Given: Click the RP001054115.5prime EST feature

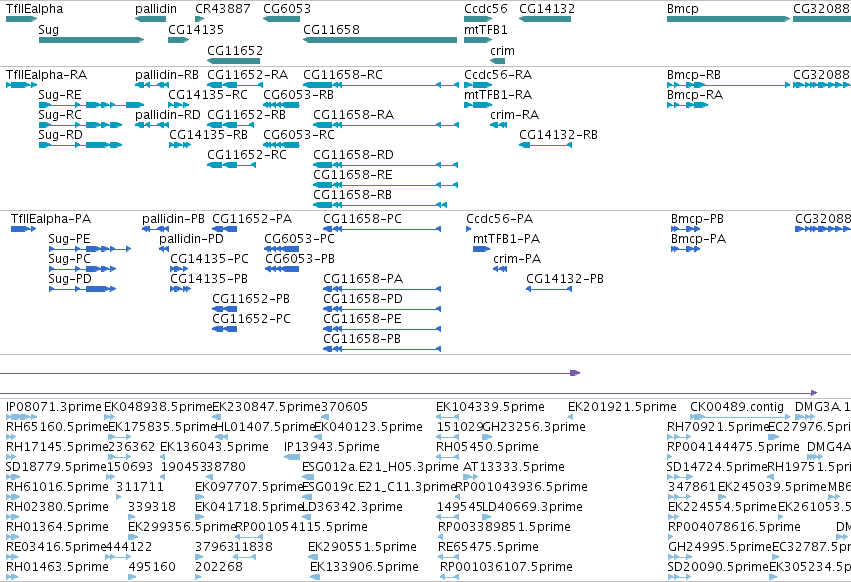Looking at the screenshot, I should click(251, 537).
